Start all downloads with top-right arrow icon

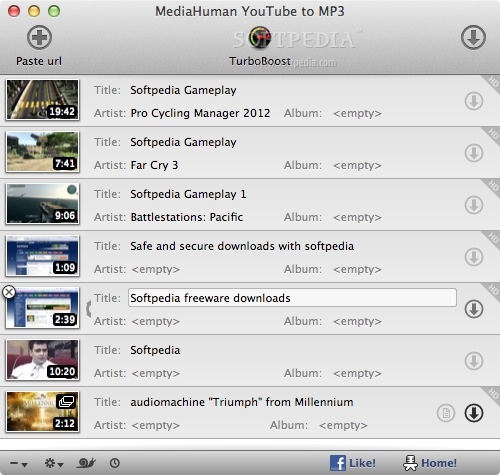click(473, 37)
